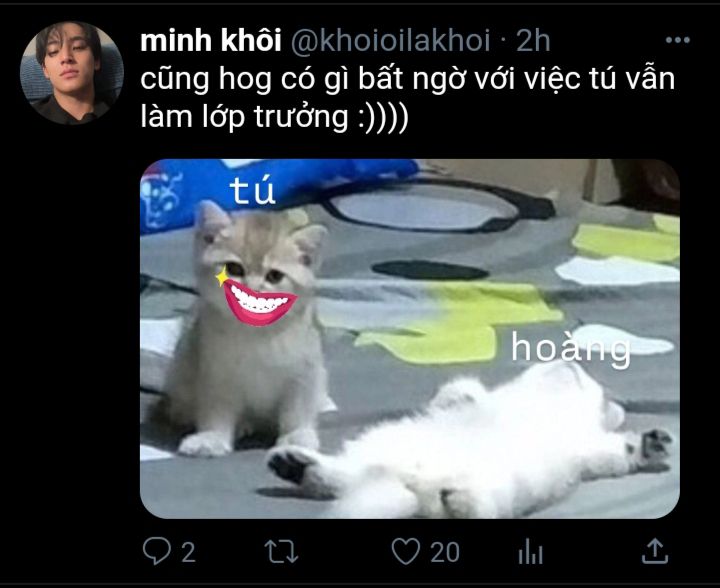Screen dimensions: 720x588
Task: Click the 20 likes counter
Action: [444, 552]
